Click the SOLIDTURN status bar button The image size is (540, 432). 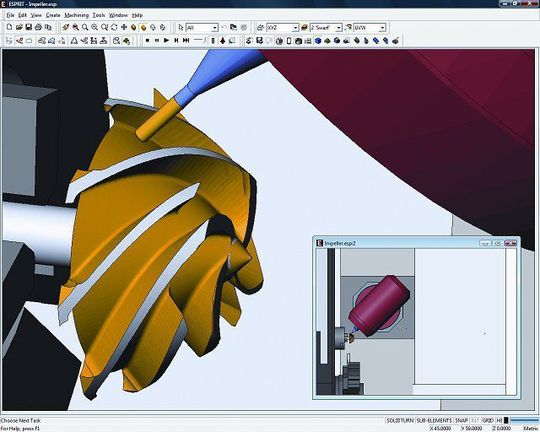399,421
